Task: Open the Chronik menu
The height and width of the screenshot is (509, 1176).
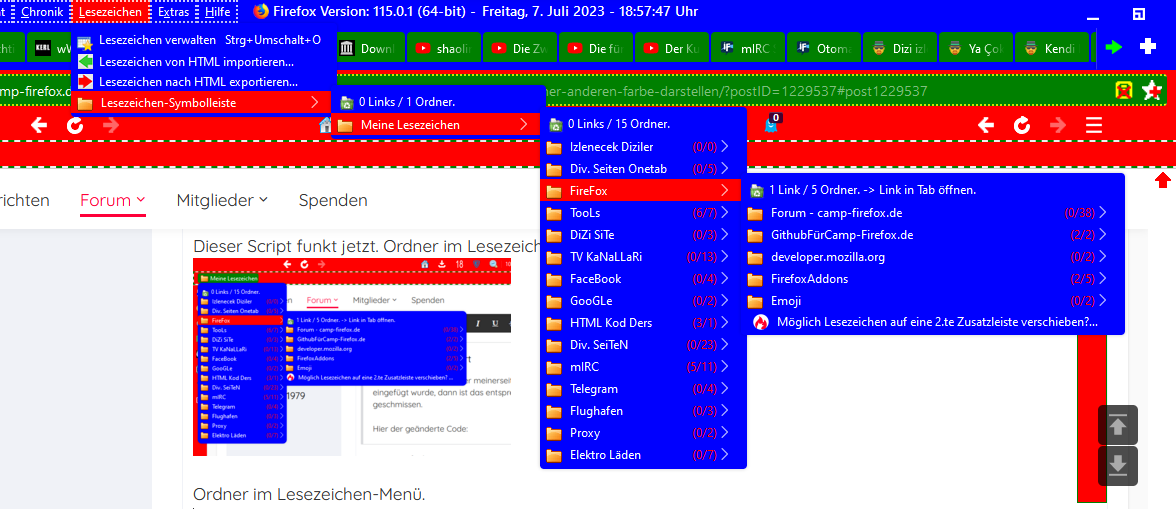Action: click(x=42, y=12)
